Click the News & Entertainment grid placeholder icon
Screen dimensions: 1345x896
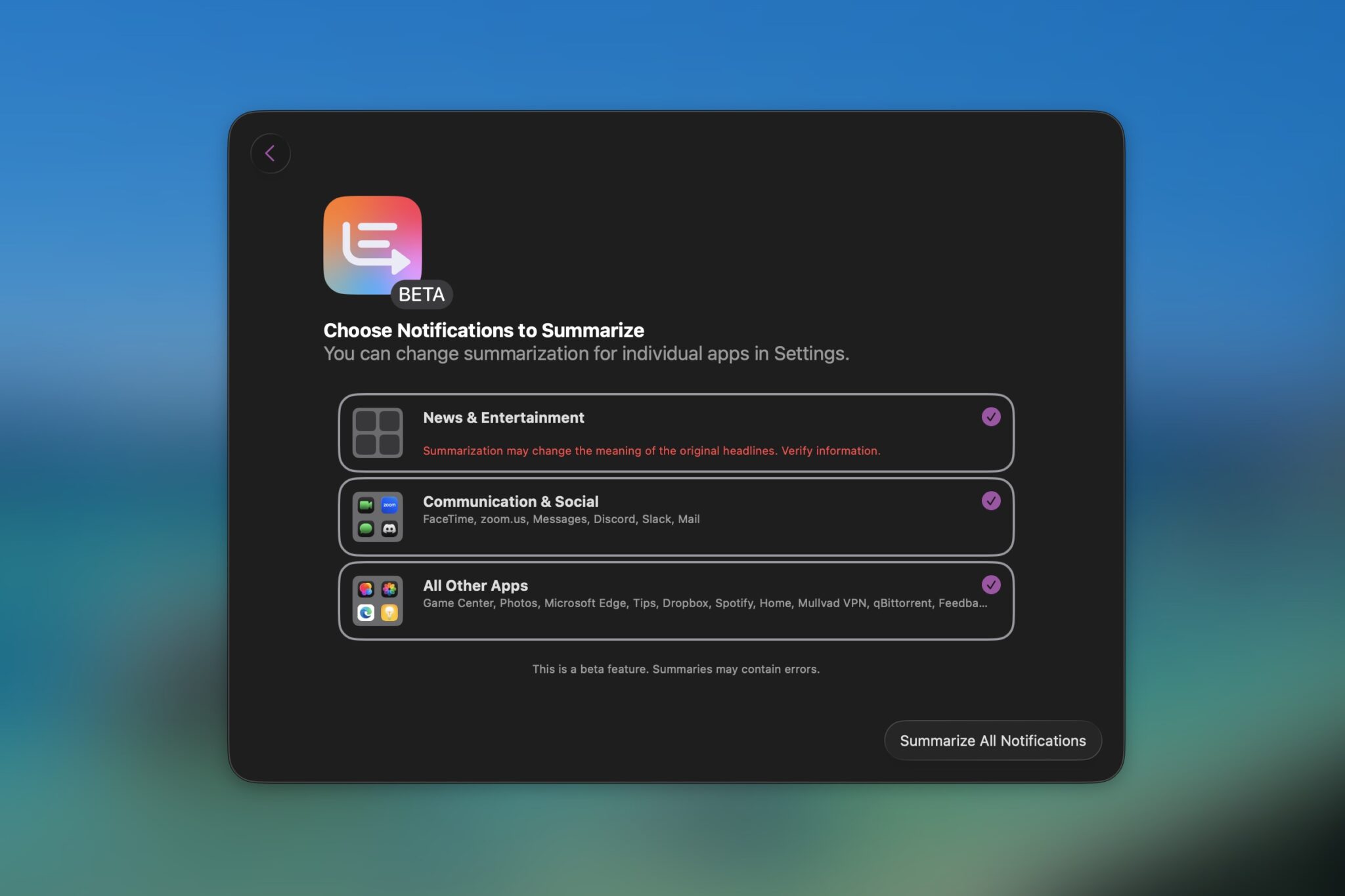(x=378, y=434)
